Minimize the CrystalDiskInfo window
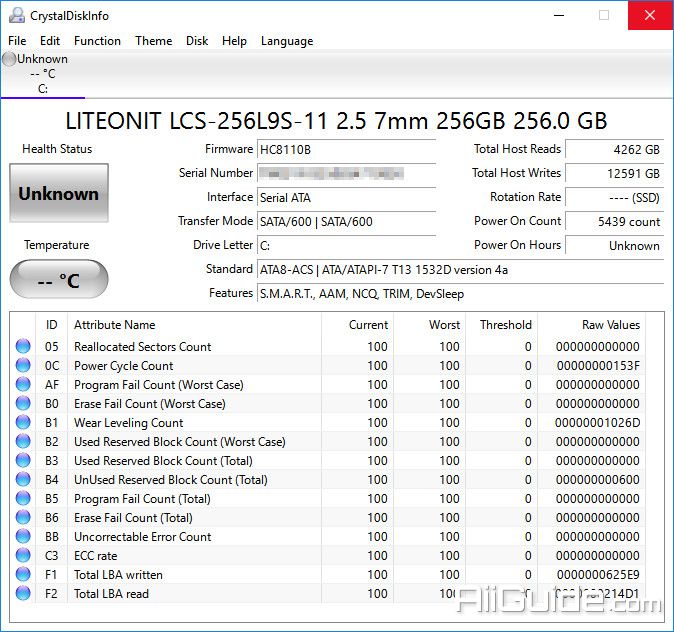The image size is (674, 632). (559, 15)
